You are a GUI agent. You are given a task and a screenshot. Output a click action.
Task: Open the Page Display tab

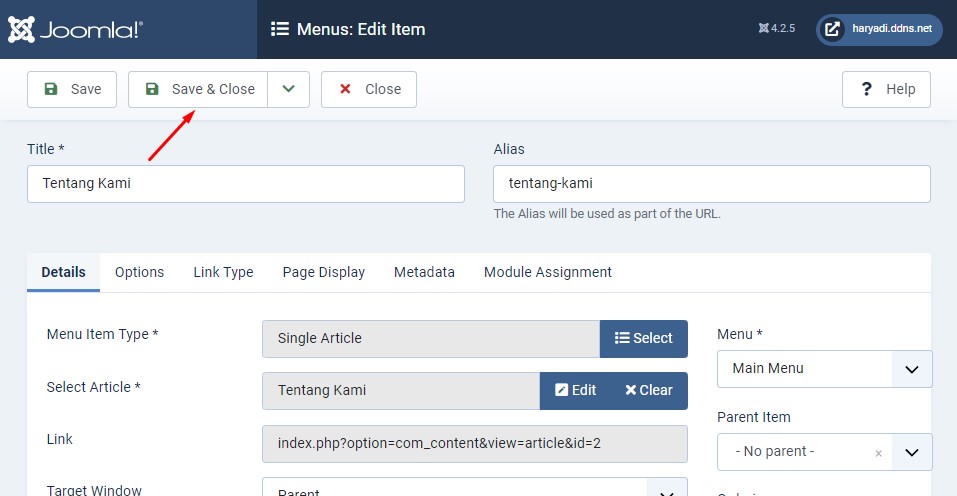[x=323, y=272]
